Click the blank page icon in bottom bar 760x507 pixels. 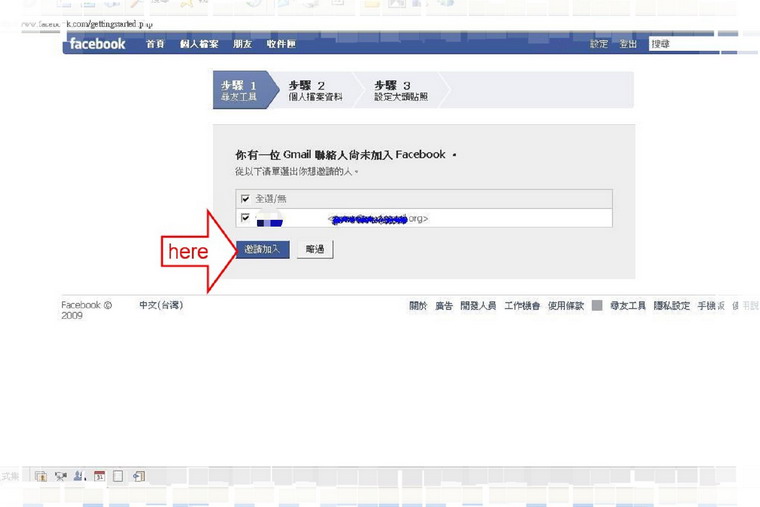pyautogui.click(x=118, y=476)
